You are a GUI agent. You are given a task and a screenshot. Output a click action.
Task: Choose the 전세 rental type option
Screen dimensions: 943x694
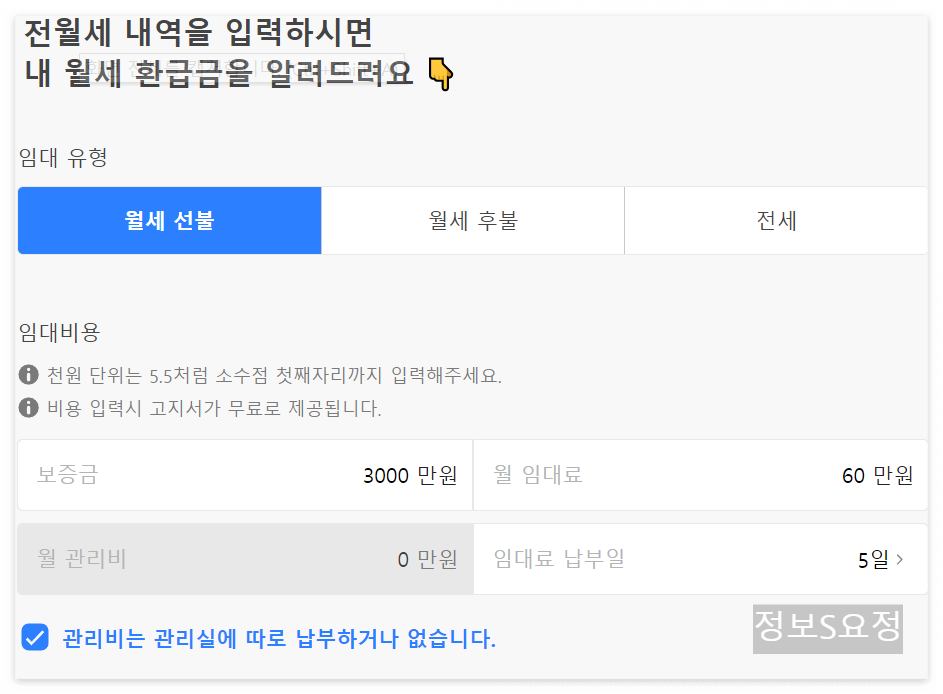point(775,220)
